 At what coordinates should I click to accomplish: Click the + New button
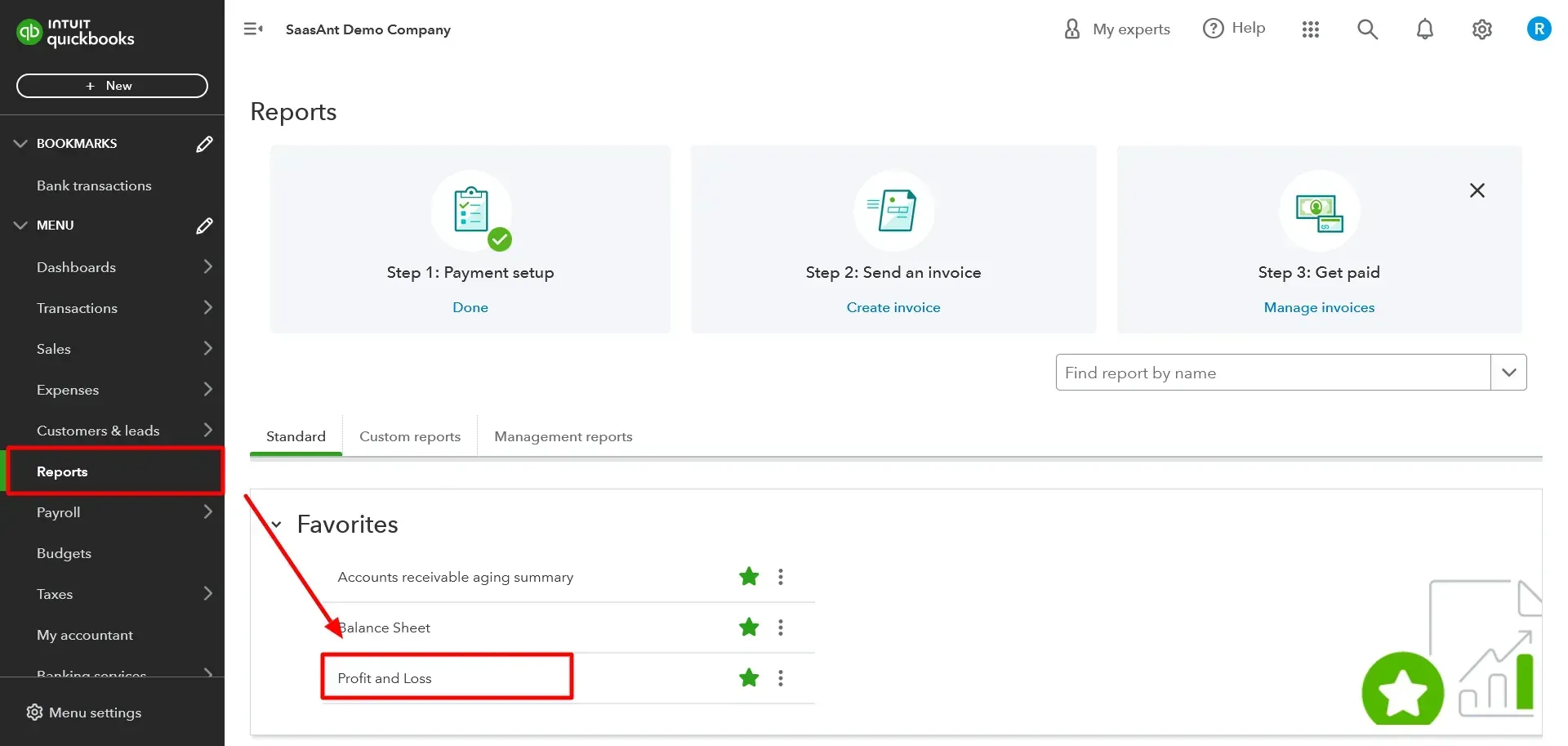coord(112,86)
